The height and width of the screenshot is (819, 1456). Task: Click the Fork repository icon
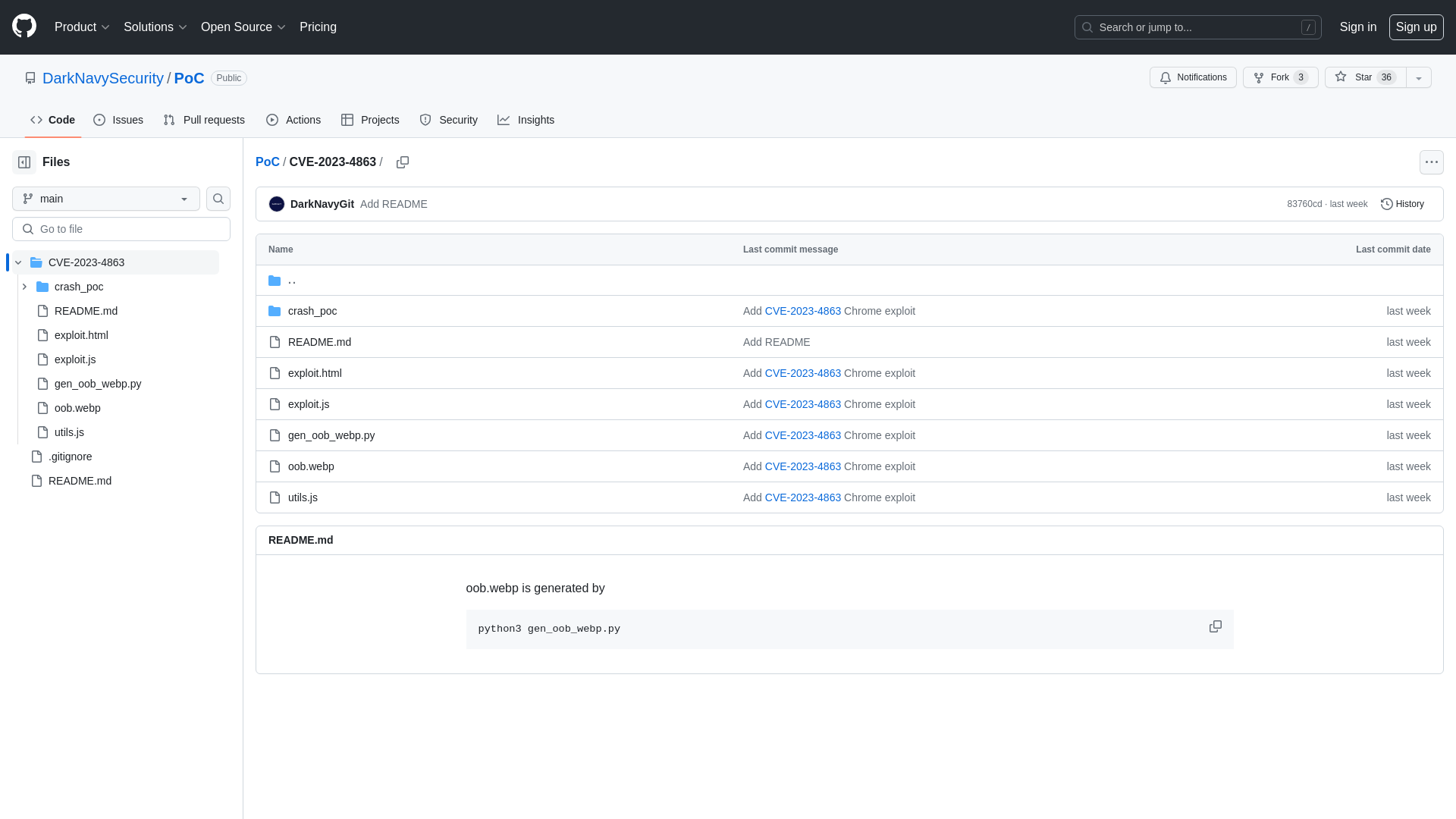point(1259,77)
